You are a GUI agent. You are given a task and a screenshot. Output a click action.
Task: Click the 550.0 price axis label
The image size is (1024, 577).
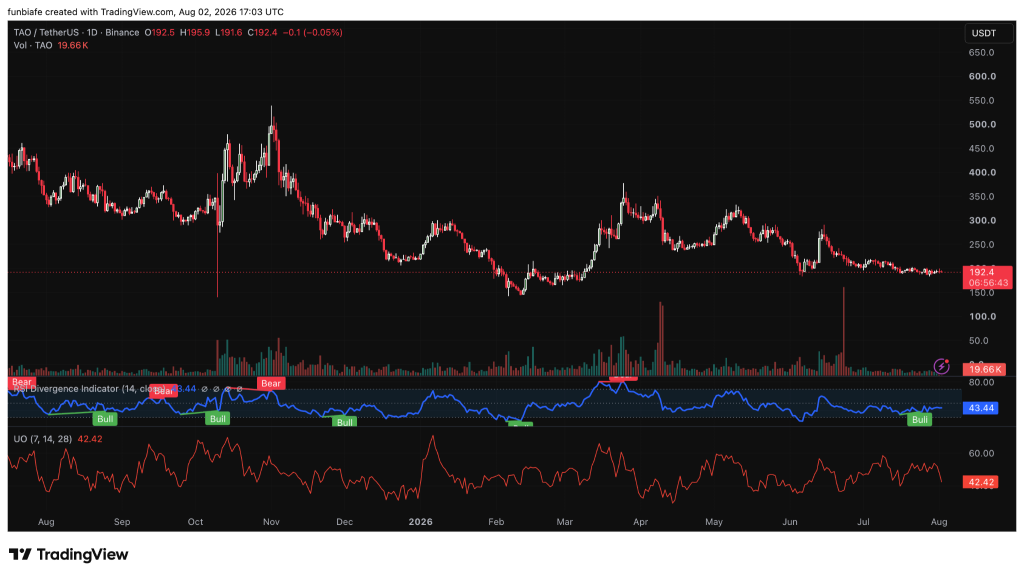tap(982, 101)
